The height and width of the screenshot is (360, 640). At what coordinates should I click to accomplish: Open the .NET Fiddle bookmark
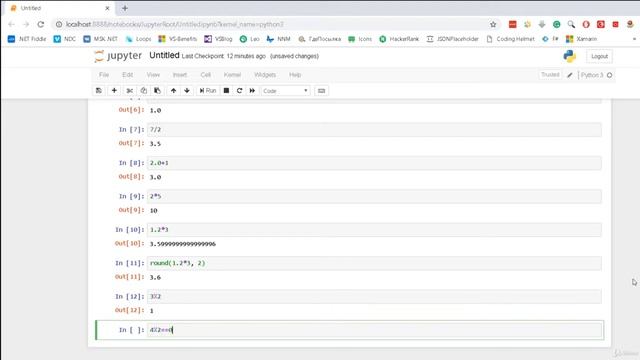[x=27, y=39]
